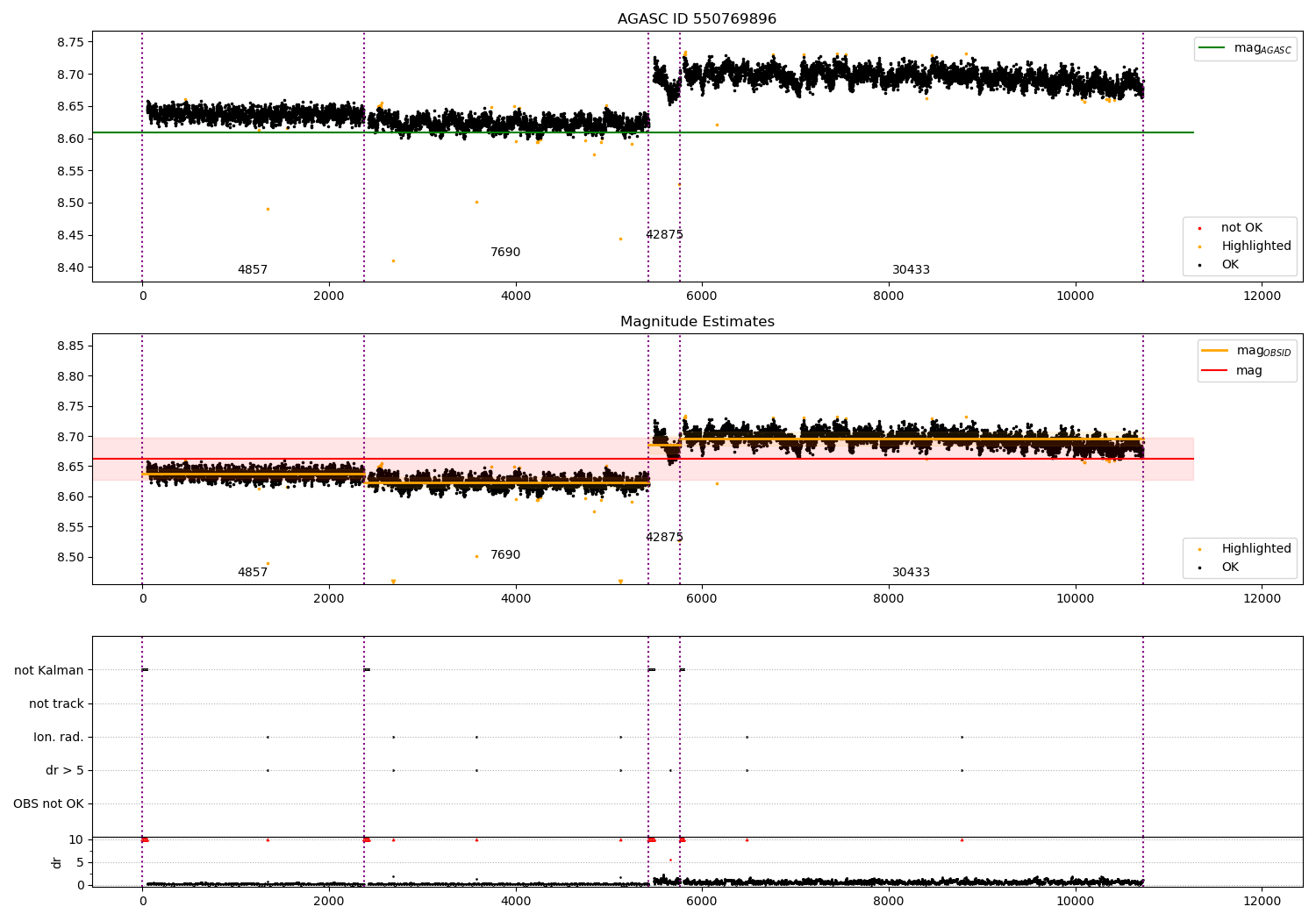The image size is (1316, 921).
Task: Click "42875" in the Magnitude Estimates plot
Action: pyautogui.click(x=664, y=538)
